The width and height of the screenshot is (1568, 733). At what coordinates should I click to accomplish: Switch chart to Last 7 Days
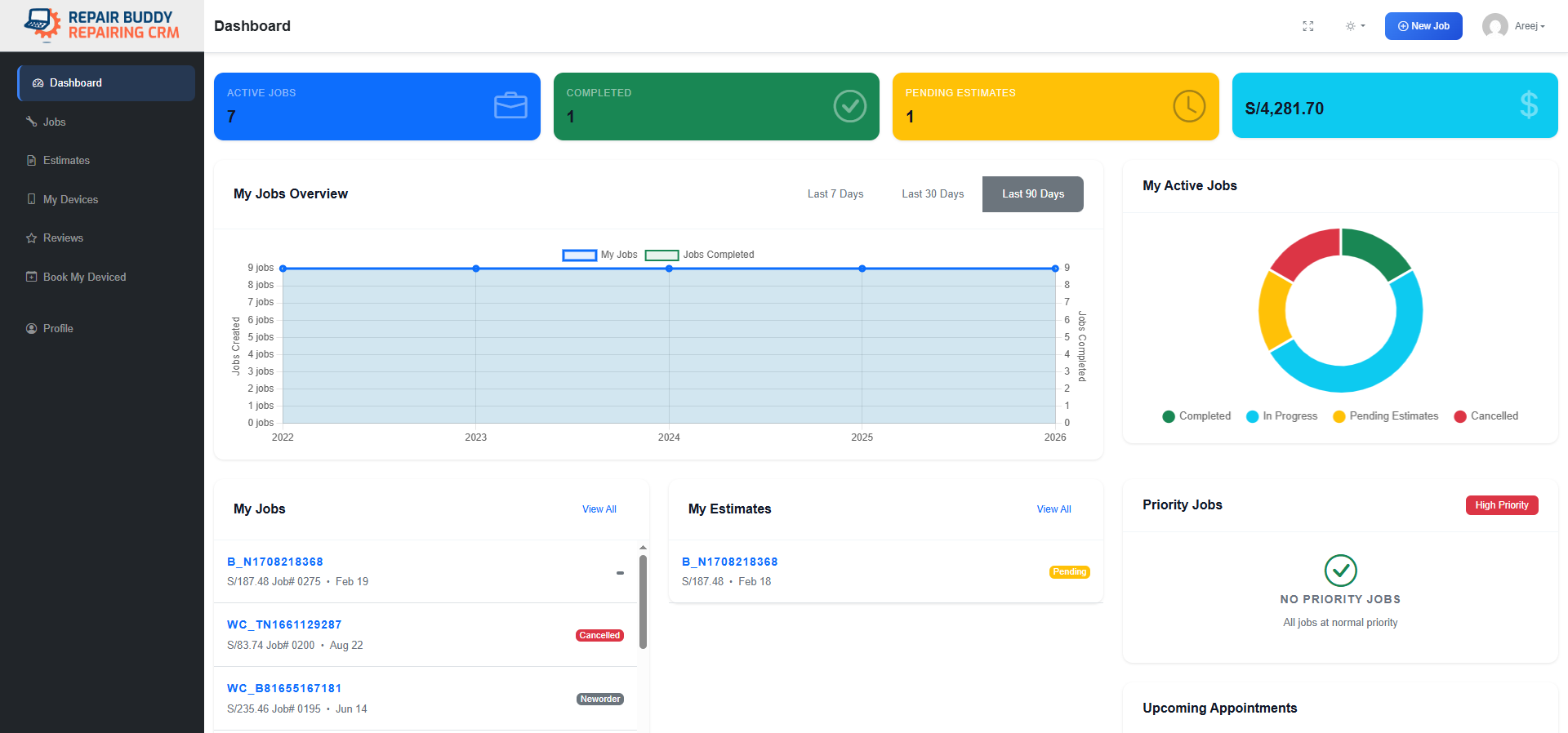click(x=835, y=194)
